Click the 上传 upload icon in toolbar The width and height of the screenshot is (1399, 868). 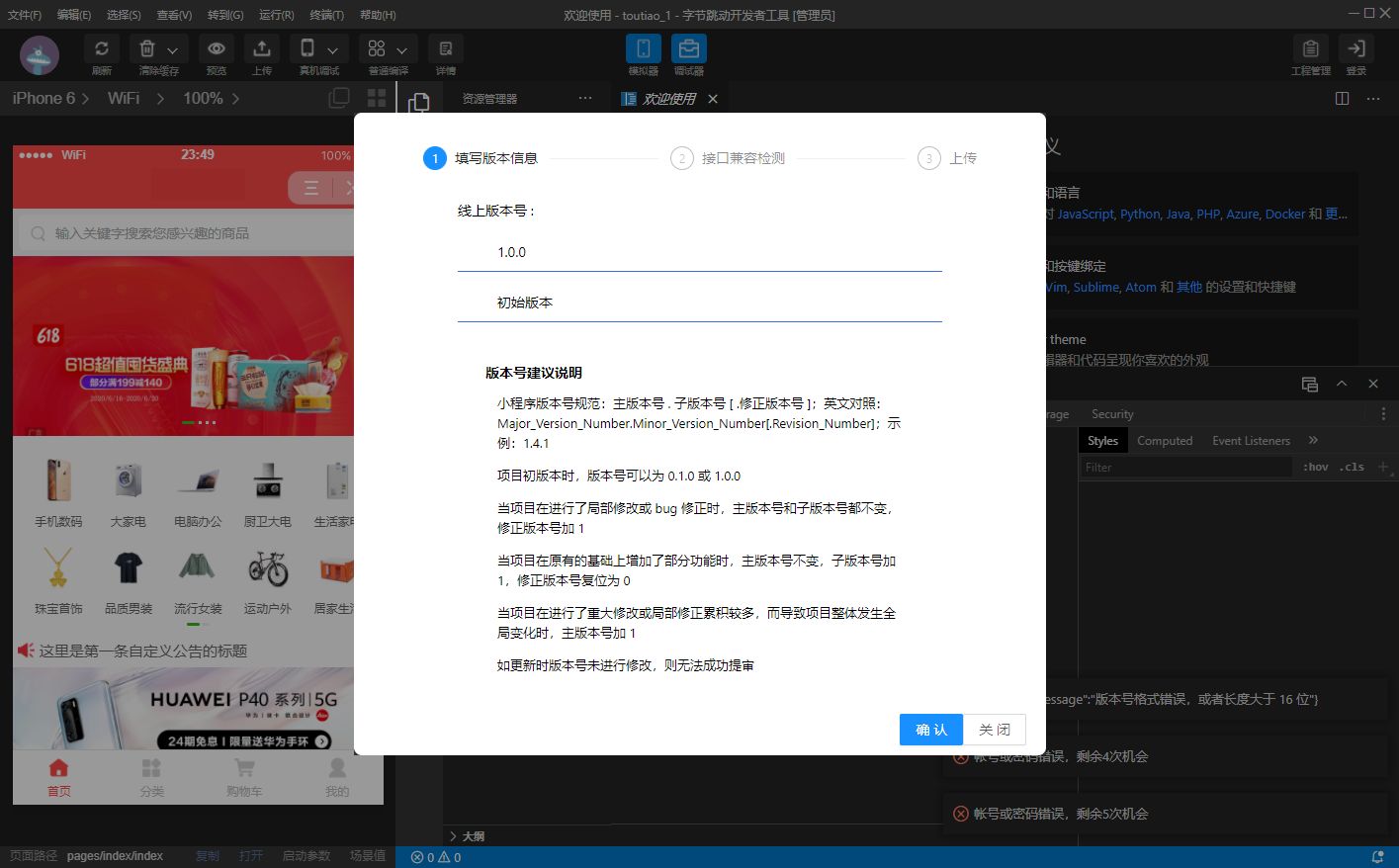pyautogui.click(x=261, y=49)
